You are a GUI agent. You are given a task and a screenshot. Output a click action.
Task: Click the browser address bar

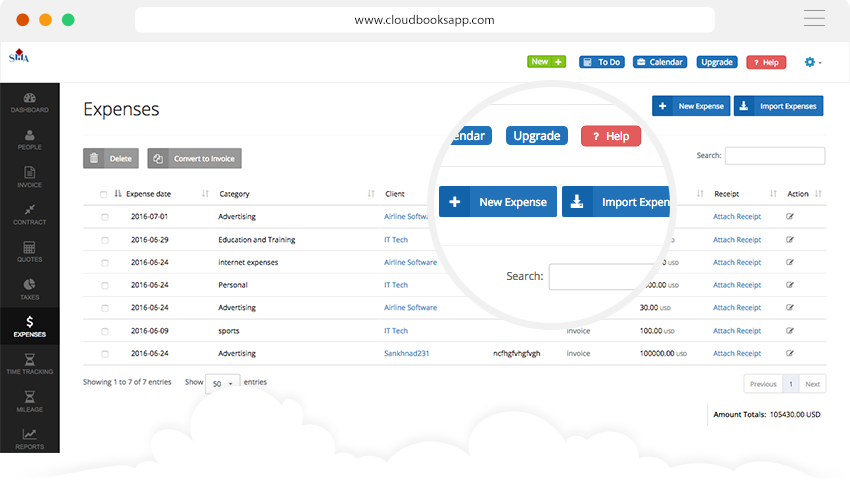point(424,20)
